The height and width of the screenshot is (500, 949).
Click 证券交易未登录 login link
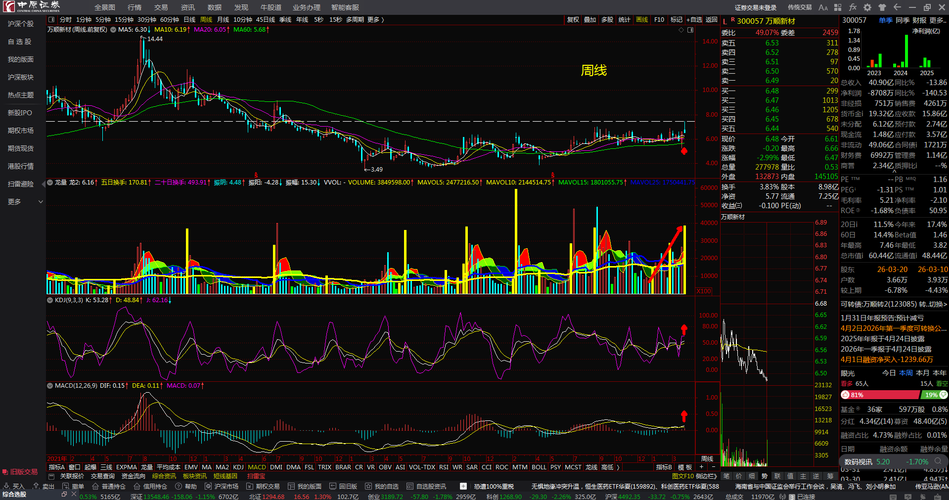coord(755,8)
